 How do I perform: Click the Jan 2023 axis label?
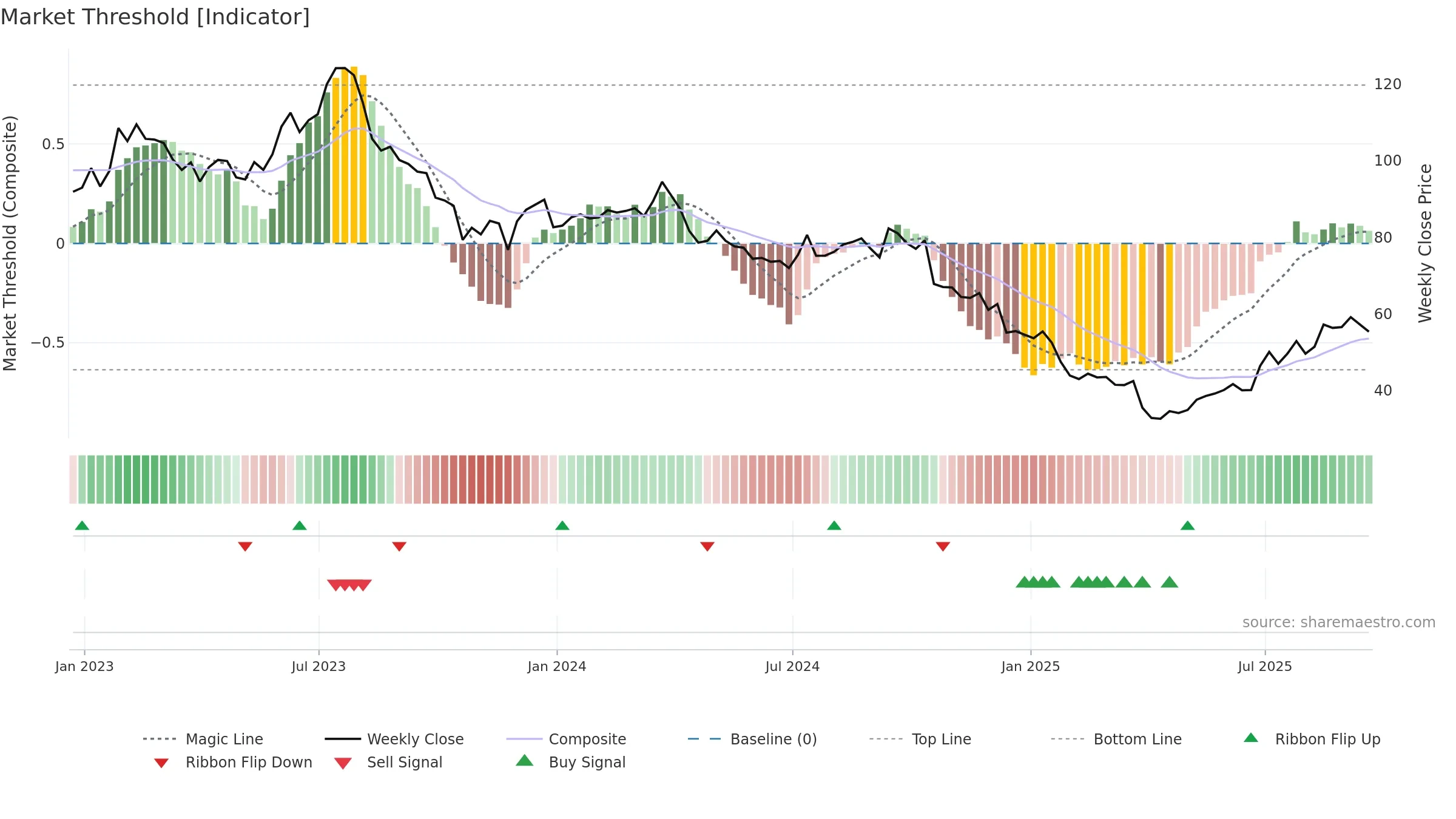tap(84, 667)
